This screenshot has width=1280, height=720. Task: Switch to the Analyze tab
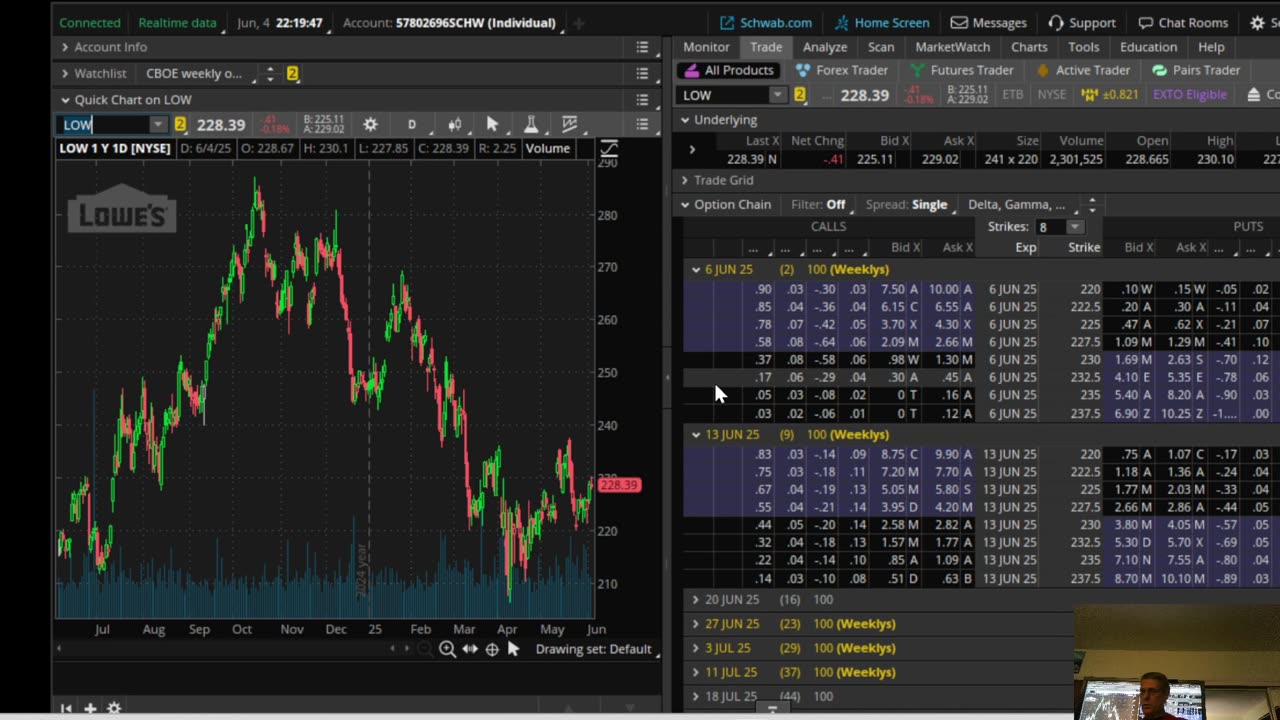coord(825,47)
